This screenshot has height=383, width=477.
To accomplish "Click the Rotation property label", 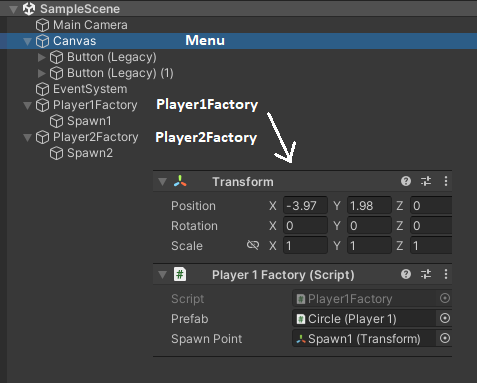I will click(x=194, y=226).
